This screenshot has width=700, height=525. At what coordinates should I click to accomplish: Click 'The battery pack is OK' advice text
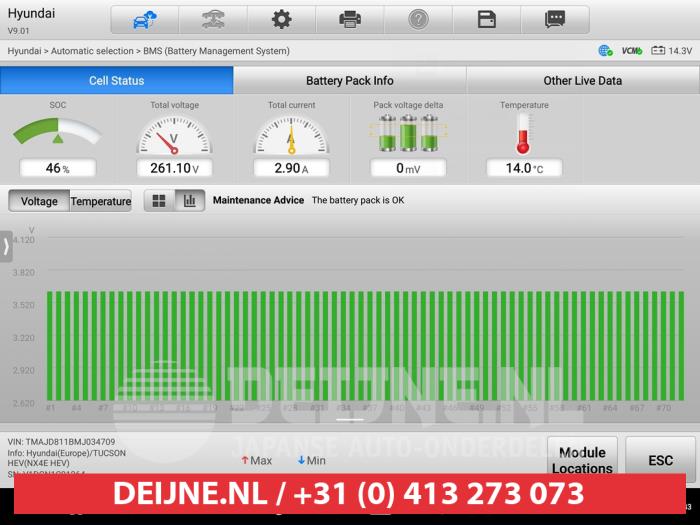tap(358, 200)
